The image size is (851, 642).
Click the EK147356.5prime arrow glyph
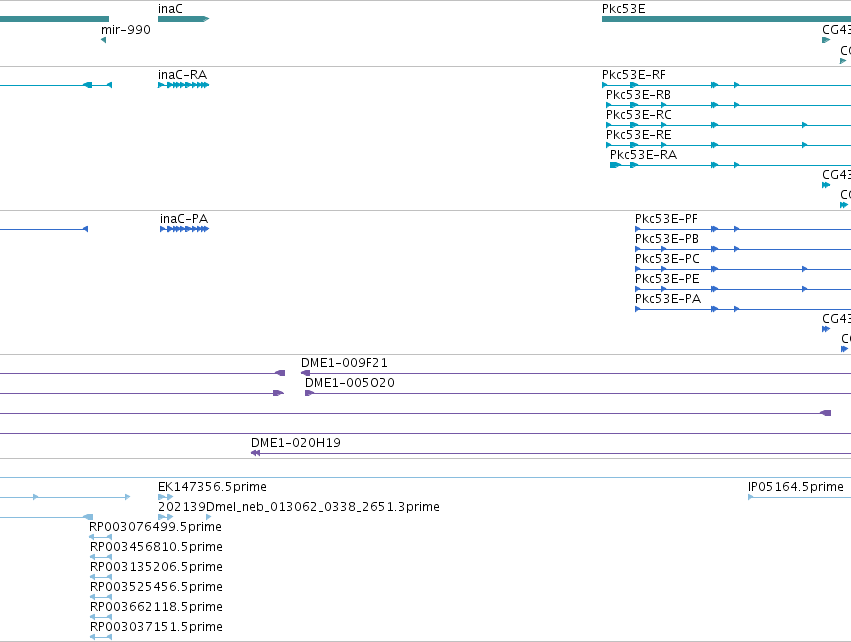pyautogui.click(x=166, y=497)
